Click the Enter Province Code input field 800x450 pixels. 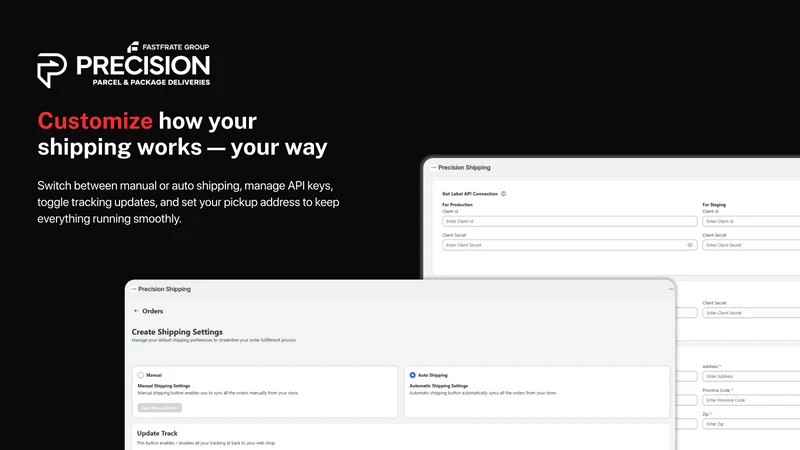tap(751, 400)
